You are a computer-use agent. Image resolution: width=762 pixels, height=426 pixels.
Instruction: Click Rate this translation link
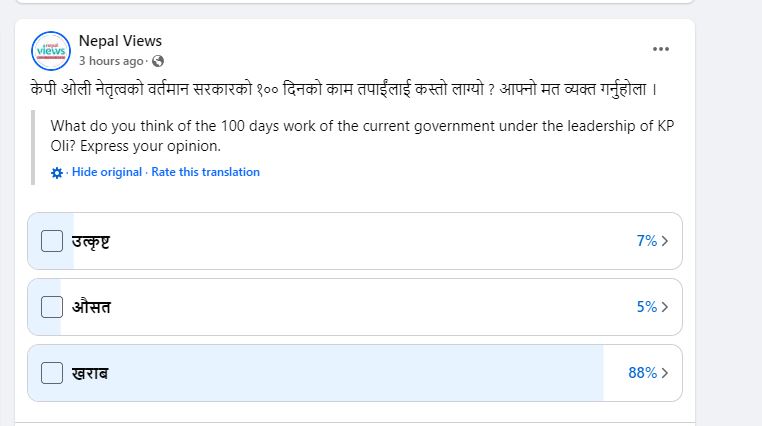tap(206, 172)
